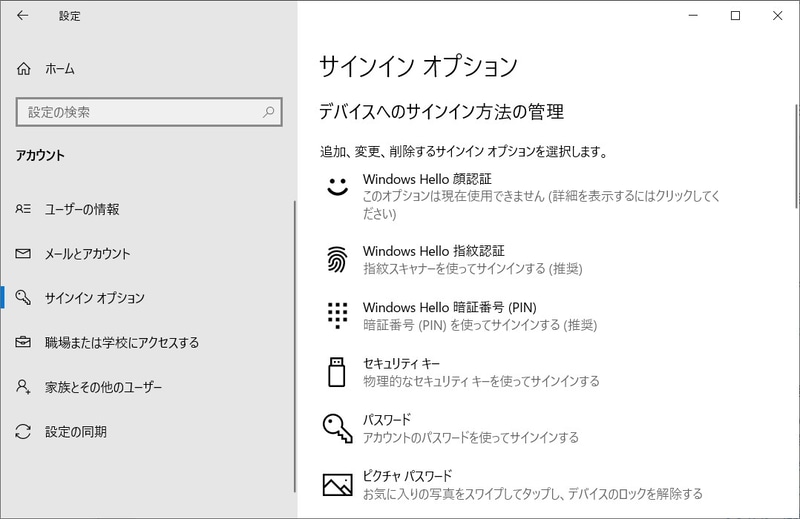Click the USB security key icon
Viewport: 800px width, 519px height.
(x=336, y=372)
